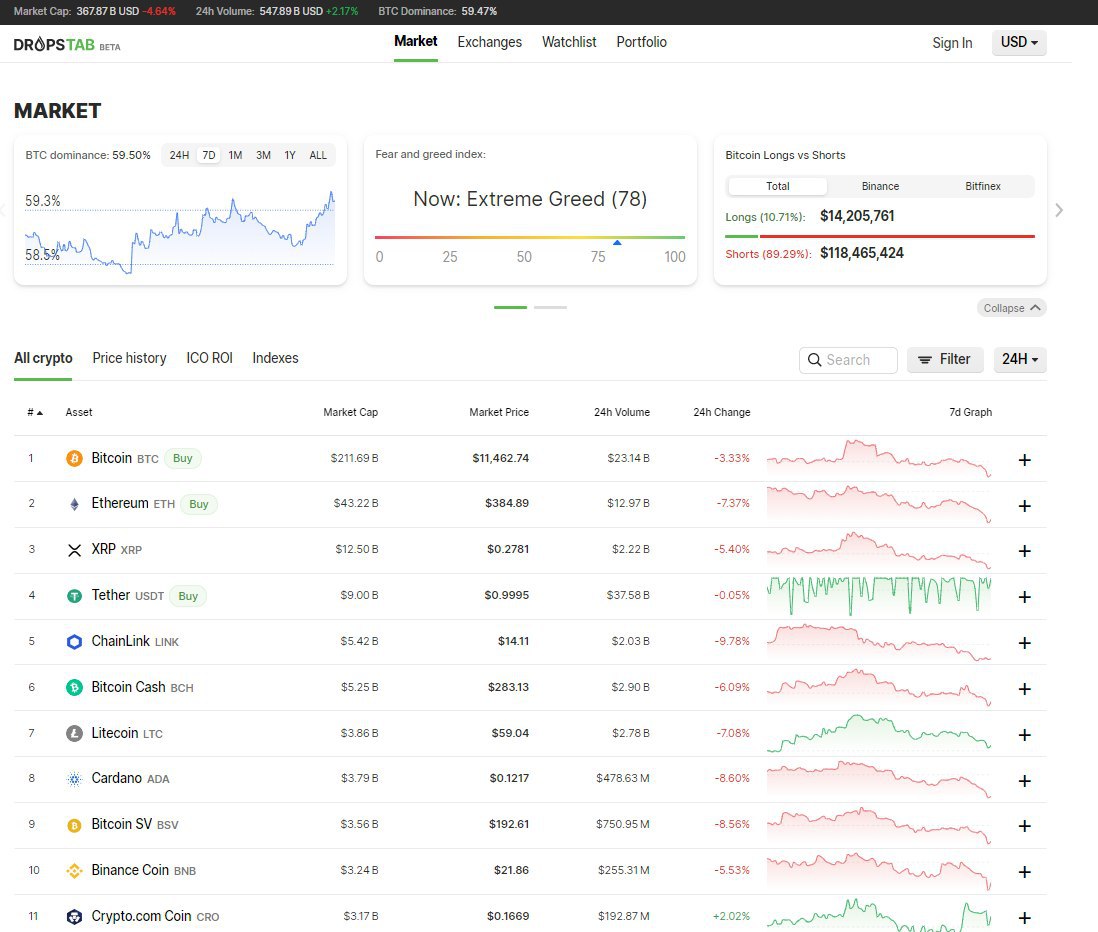
Task: Add Litecoin to watchlist with plus icon
Action: [1024, 735]
